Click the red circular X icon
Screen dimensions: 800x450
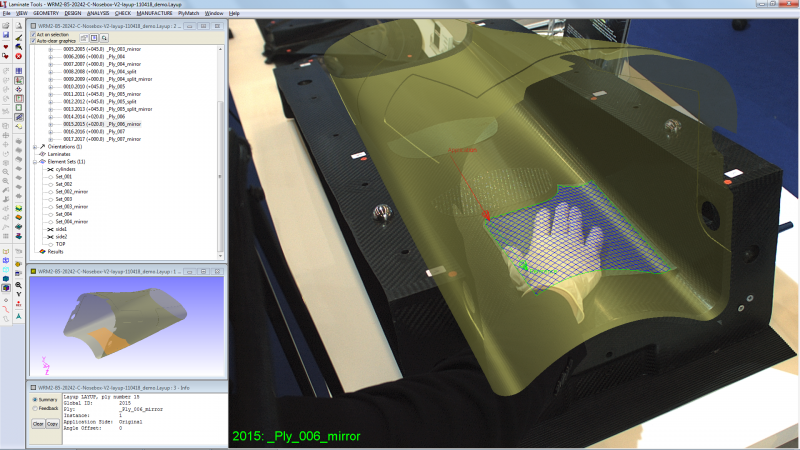click(x=18, y=56)
